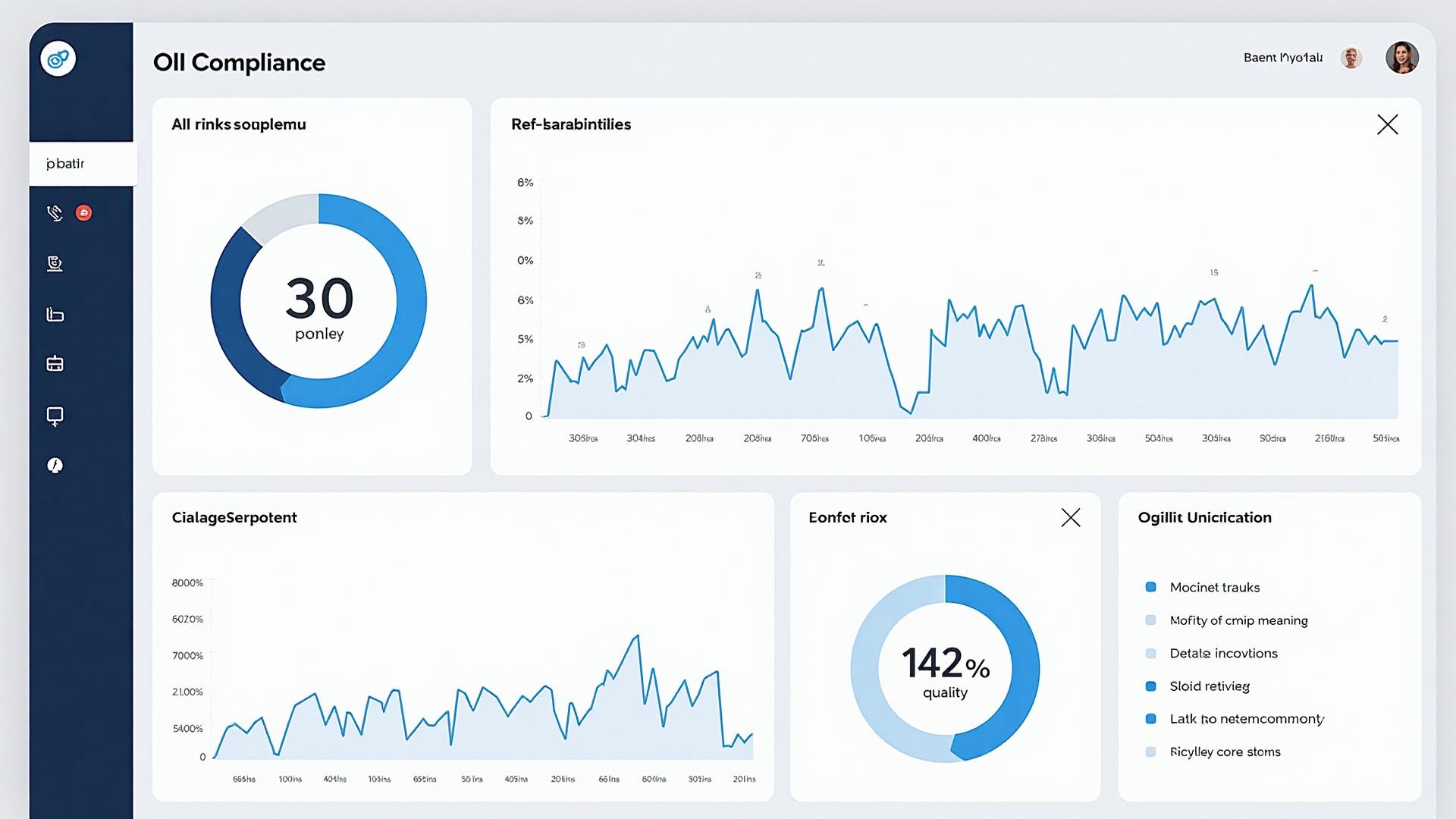This screenshot has height=819, width=1456.
Task: Open the briefcase sidebar icon
Action: pyautogui.click(x=55, y=364)
